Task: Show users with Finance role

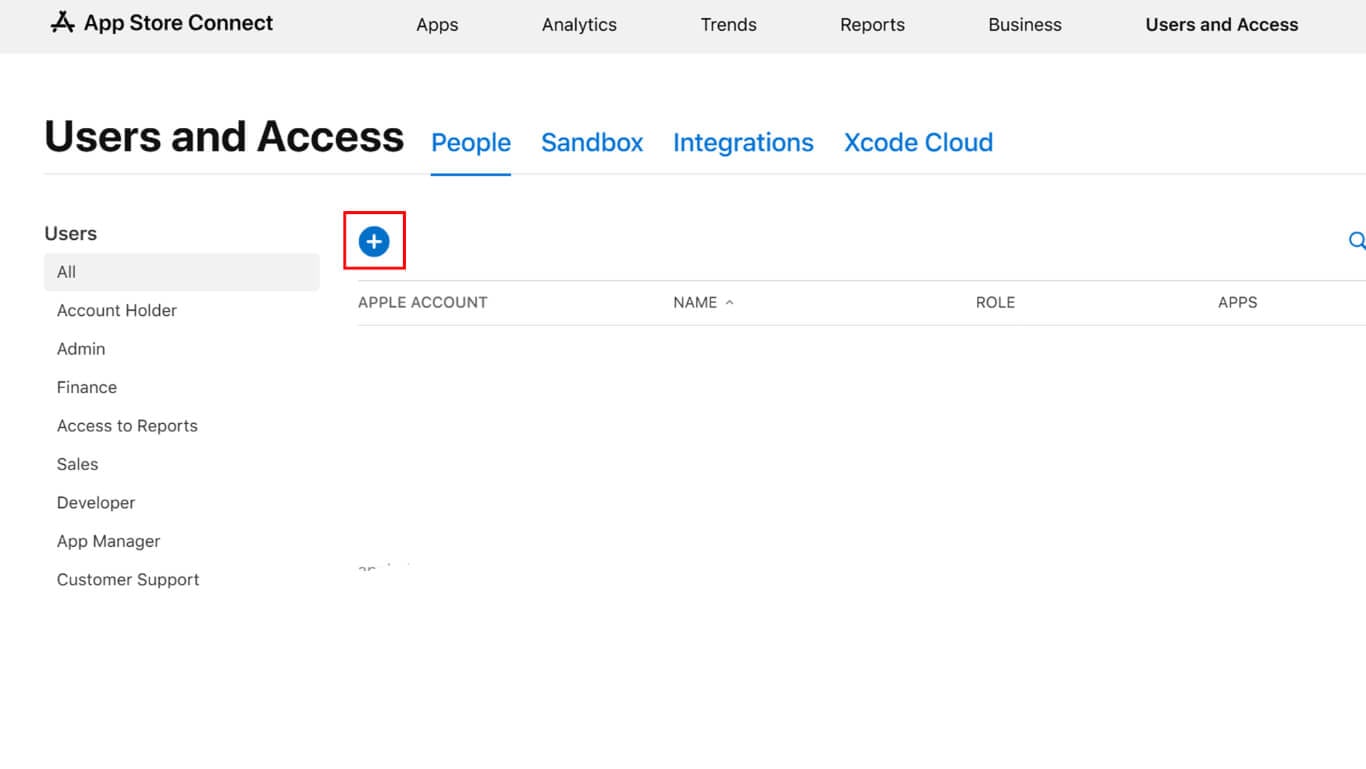Action: [87, 387]
